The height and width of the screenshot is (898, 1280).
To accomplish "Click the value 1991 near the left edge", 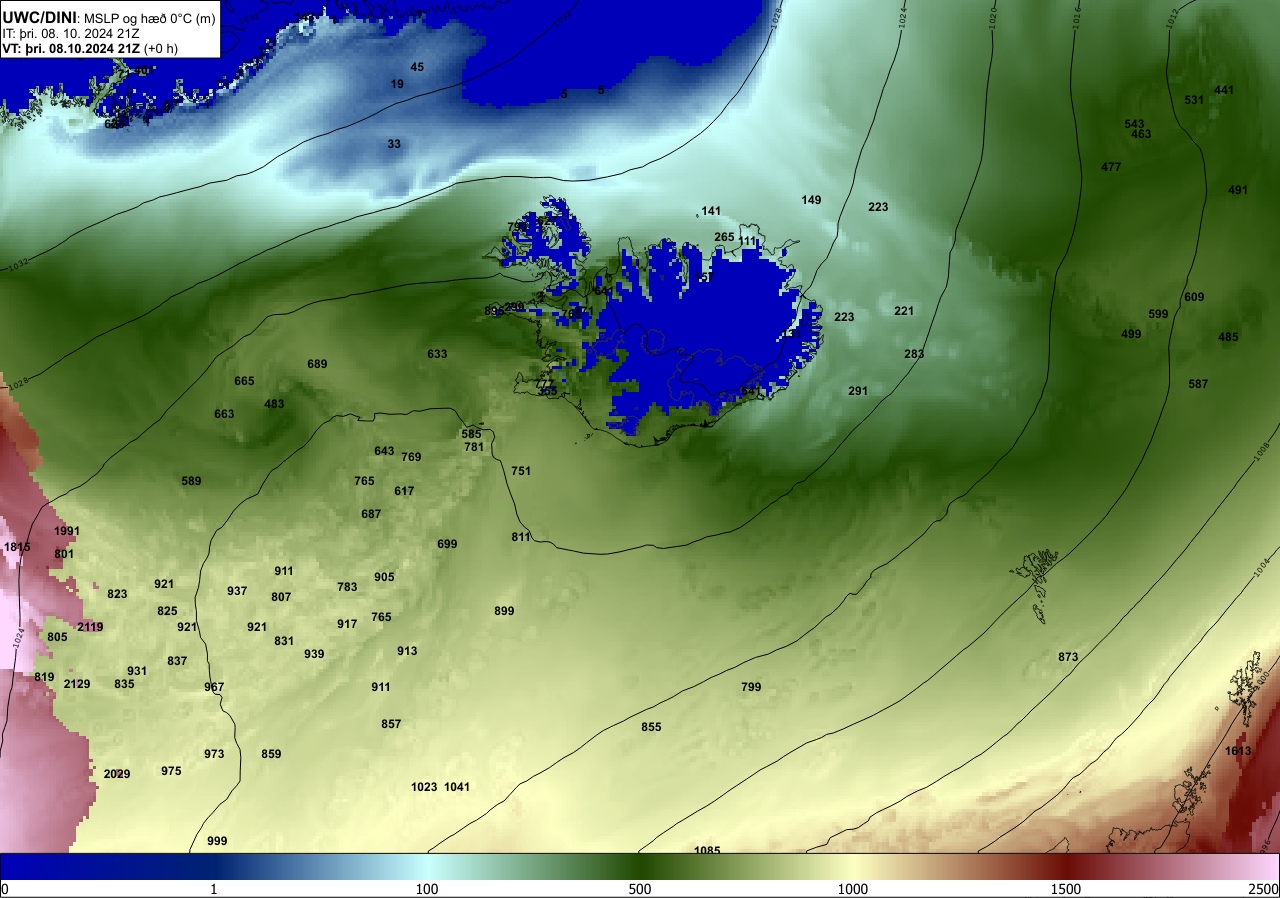I will click(x=67, y=531).
